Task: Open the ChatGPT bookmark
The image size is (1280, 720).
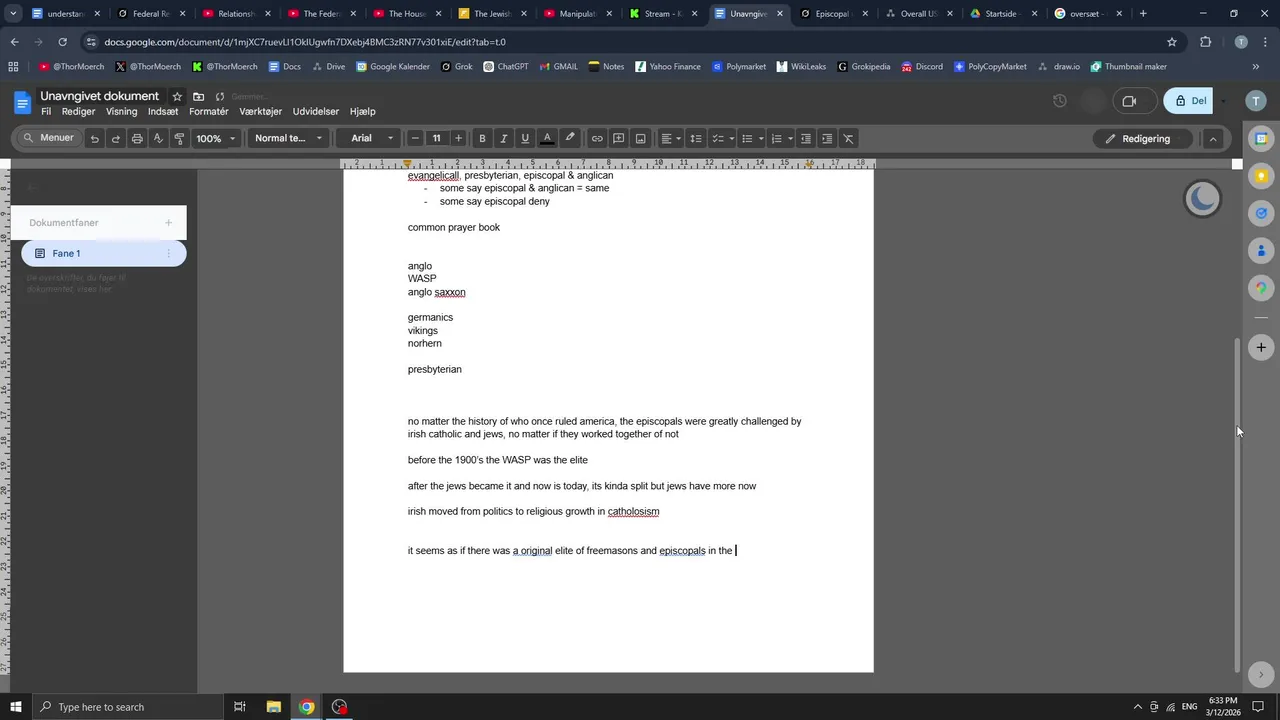Action: tap(505, 67)
